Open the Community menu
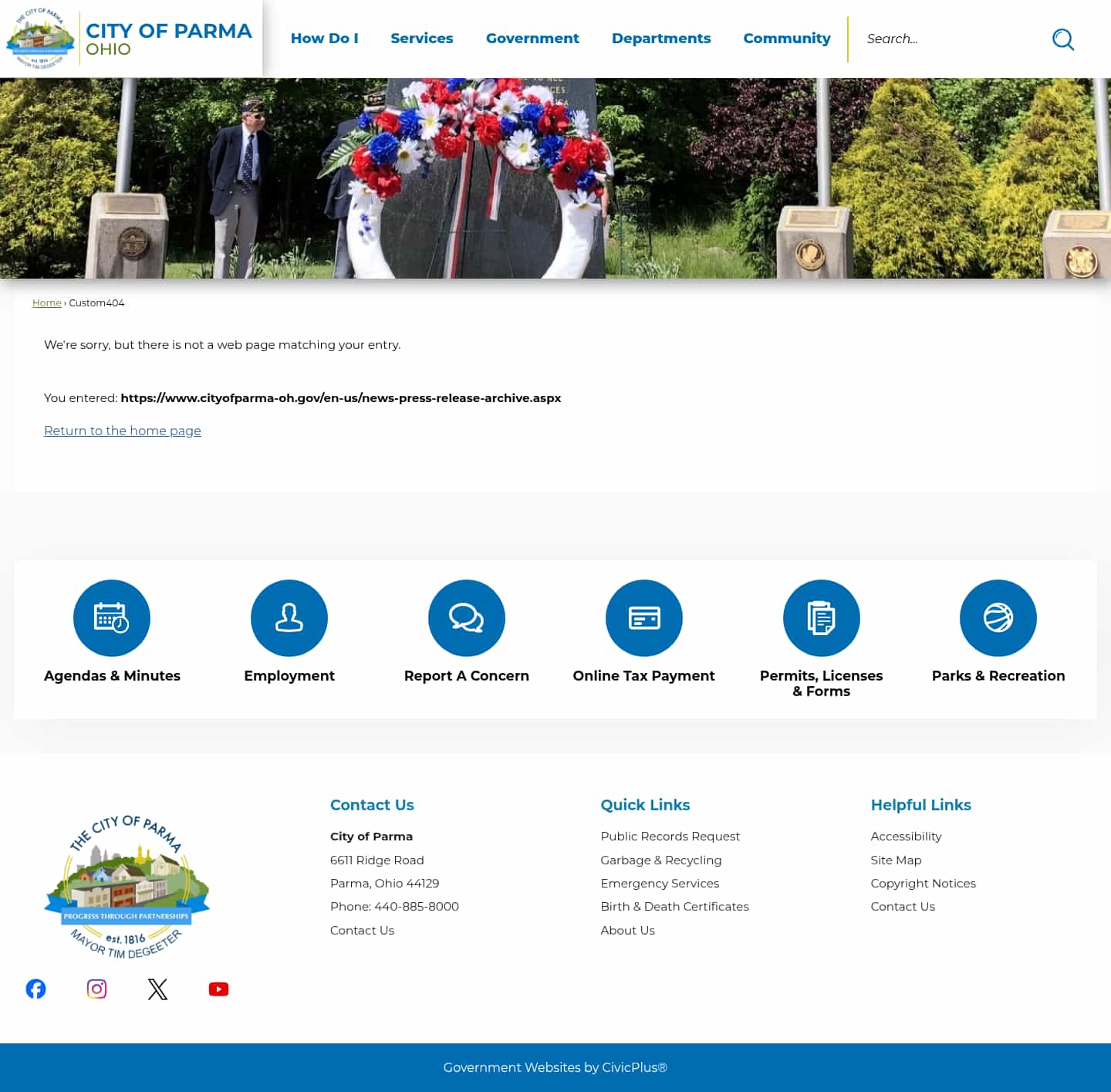This screenshot has width=1111, height=1092. (787, 39)
